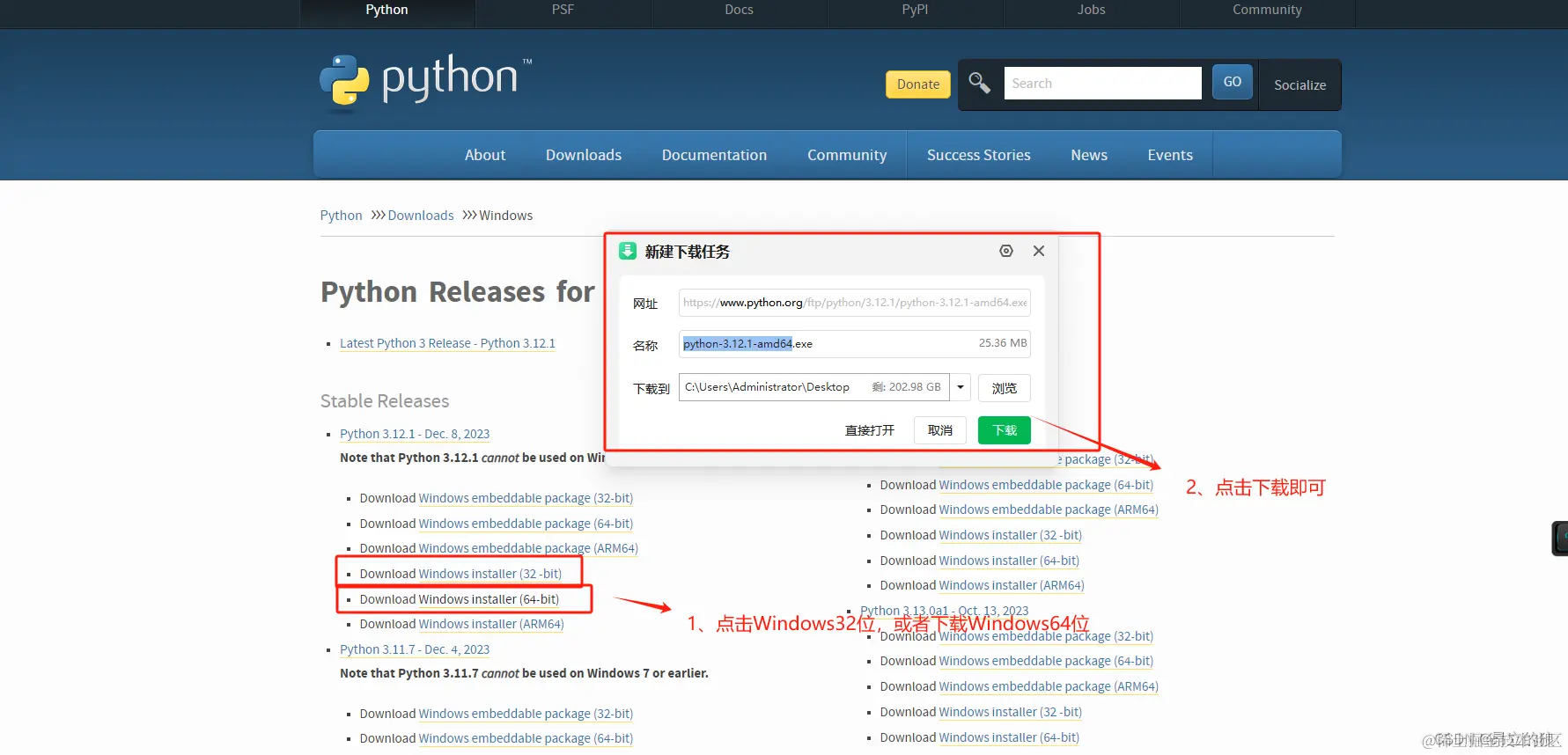Open the Community item in the blue navigation bar

coord(847,155)
